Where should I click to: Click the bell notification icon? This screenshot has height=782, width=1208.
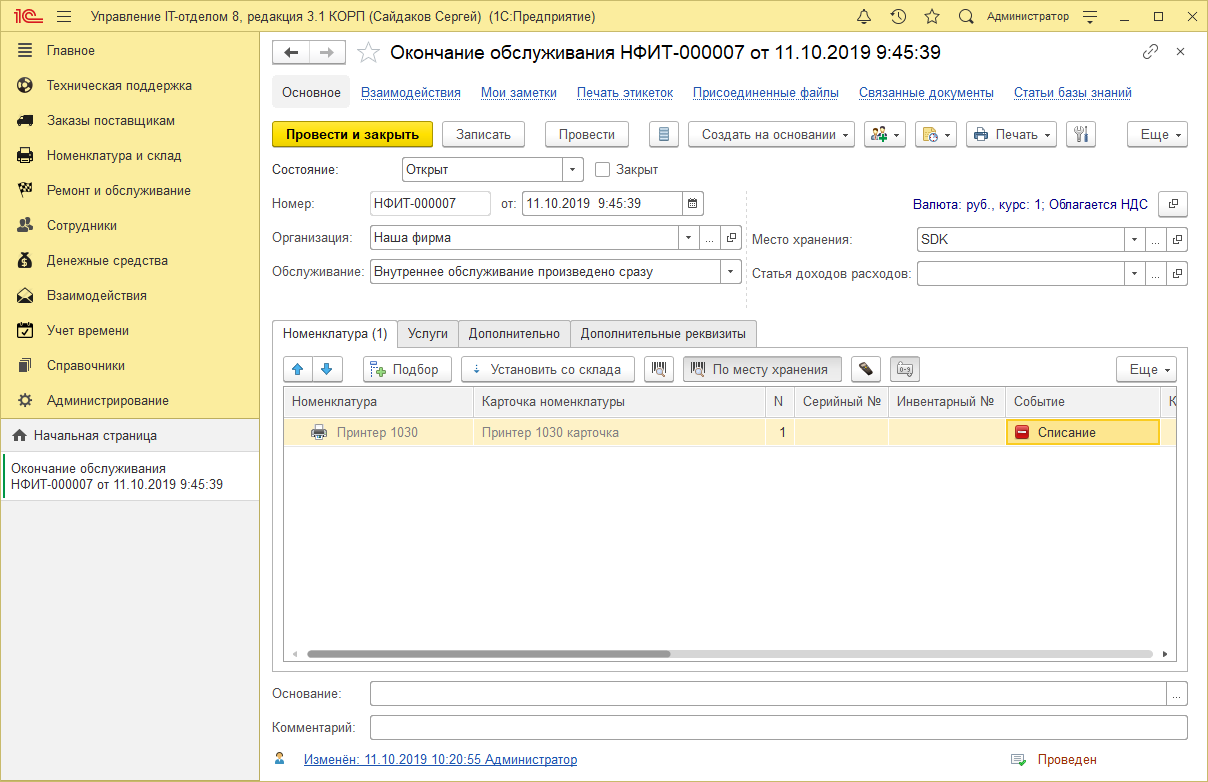[864, 15]
